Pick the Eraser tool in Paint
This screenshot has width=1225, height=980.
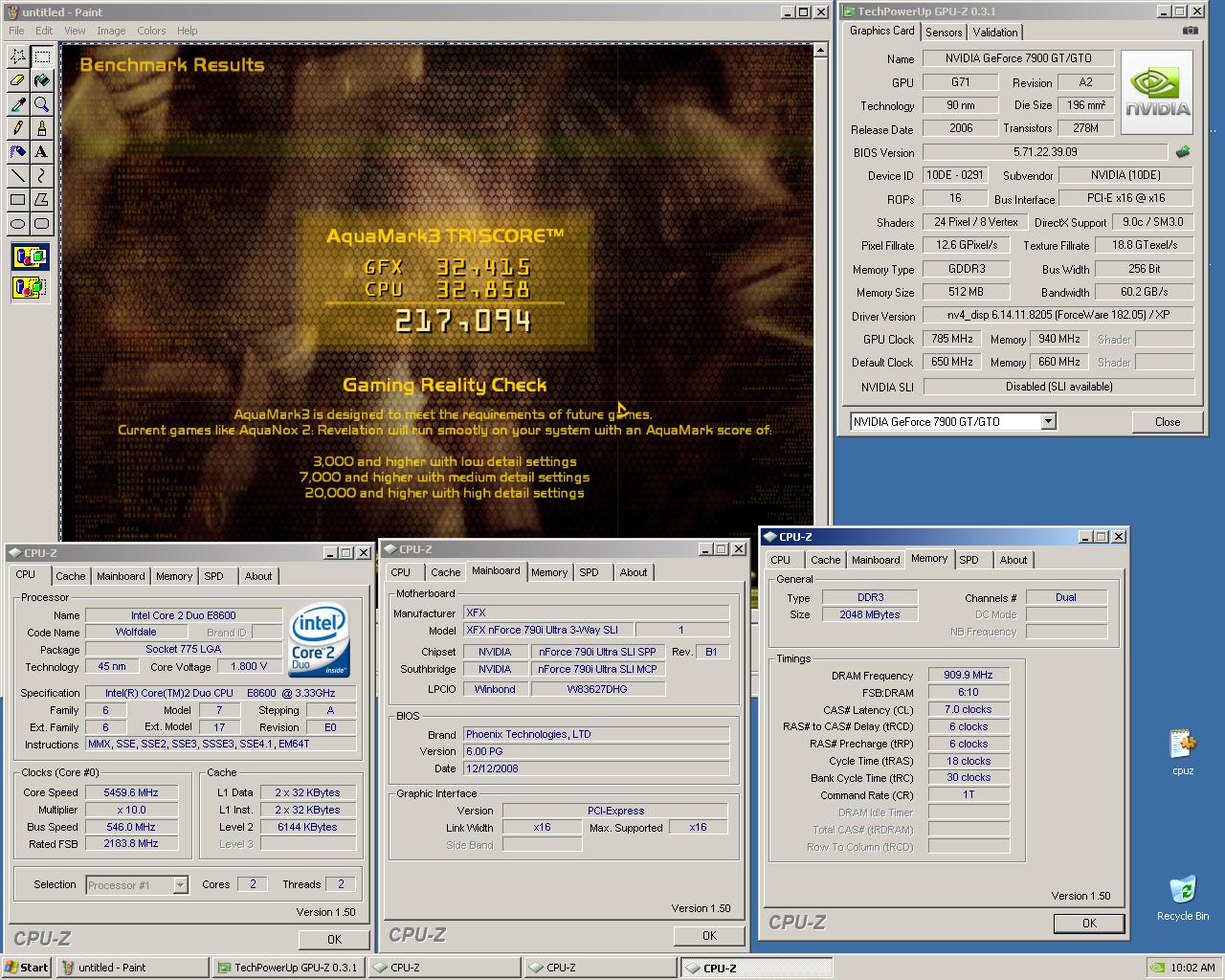(17, 79)
